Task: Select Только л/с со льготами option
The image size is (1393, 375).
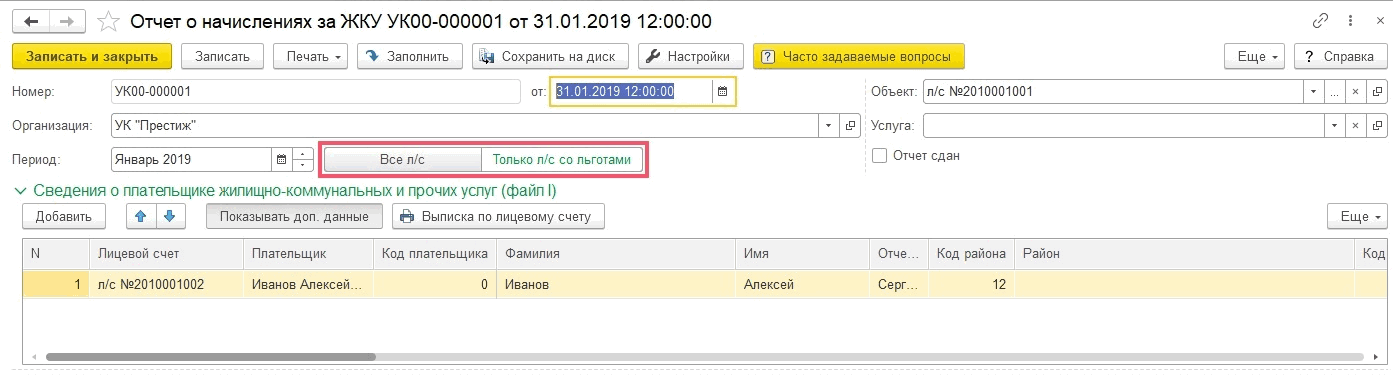Action: click(562, 160)
